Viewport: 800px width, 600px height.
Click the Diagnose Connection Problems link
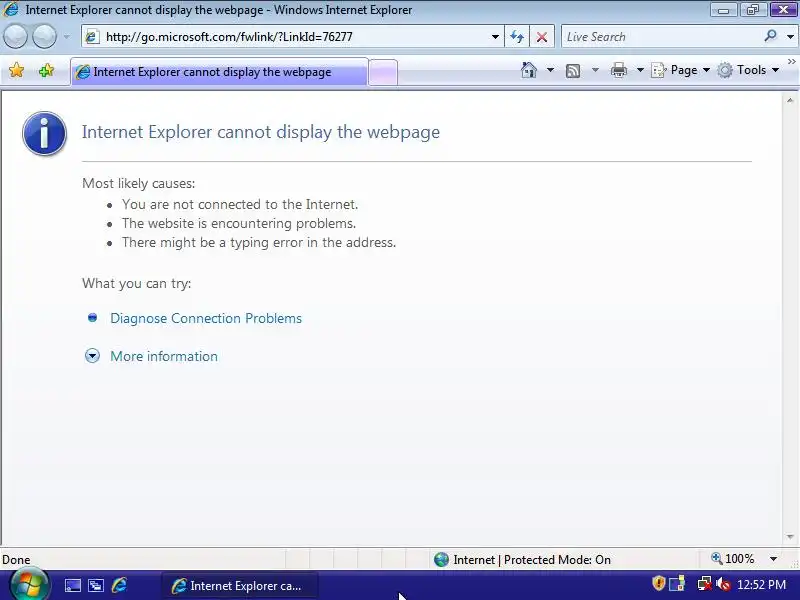pos(206,318)
